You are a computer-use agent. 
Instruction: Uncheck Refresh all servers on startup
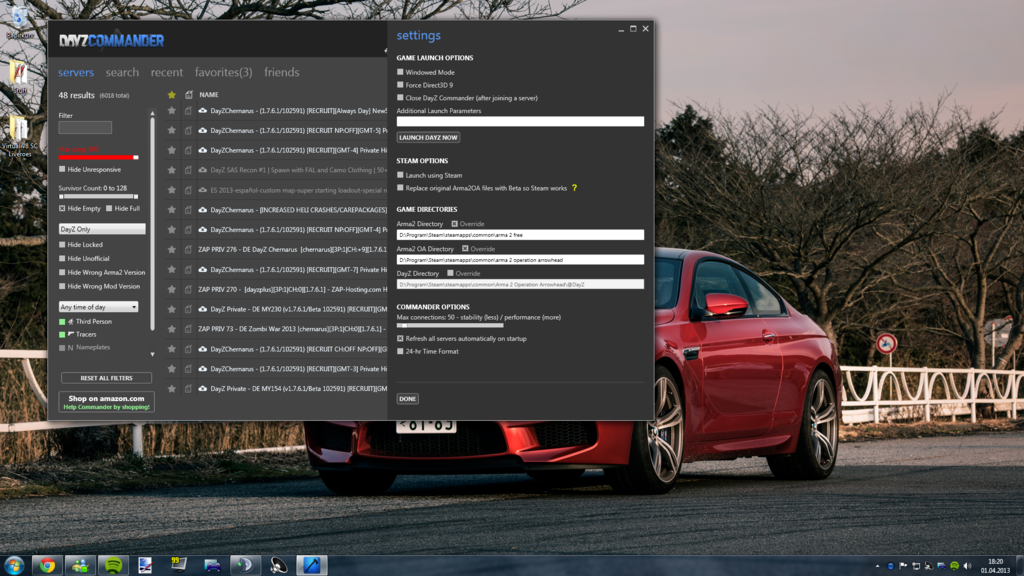[400, 338]
